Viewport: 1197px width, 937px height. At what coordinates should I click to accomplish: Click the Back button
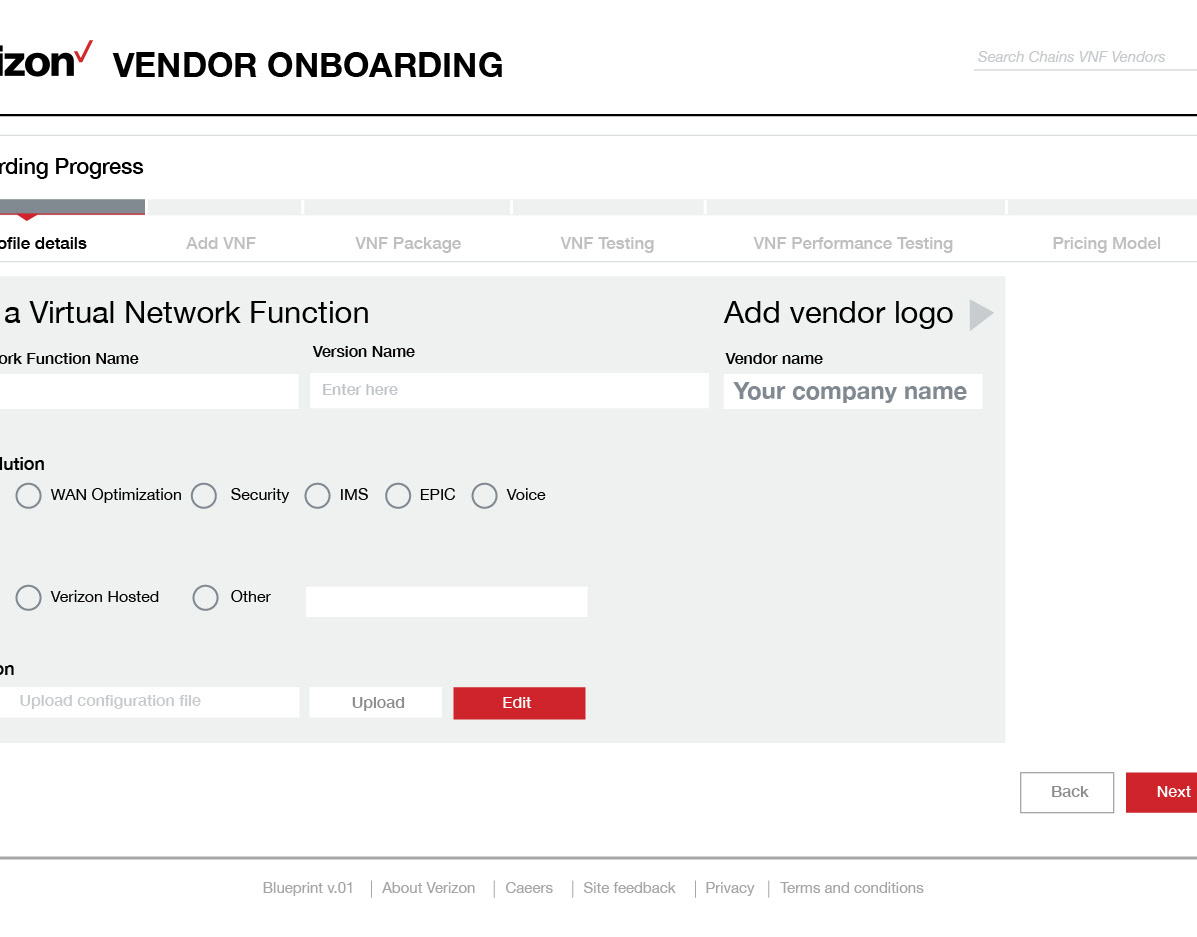[x=1067, y=793]
